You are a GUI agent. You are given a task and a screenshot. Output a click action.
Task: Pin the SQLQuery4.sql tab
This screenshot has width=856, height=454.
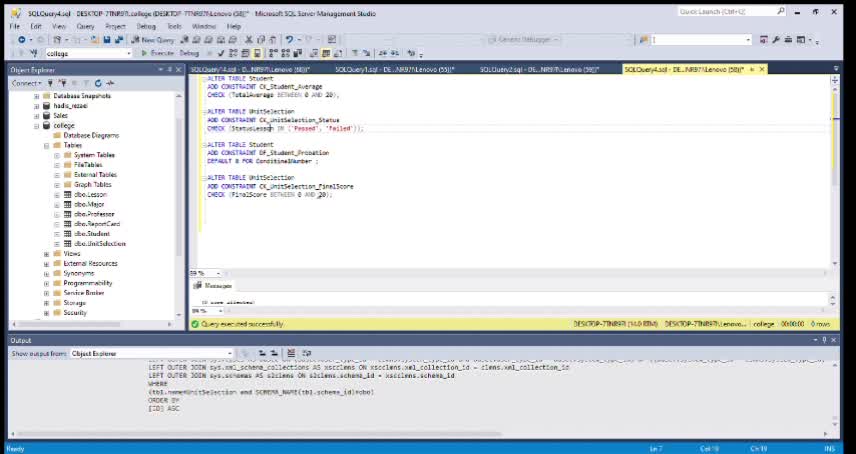coord(752,70)
